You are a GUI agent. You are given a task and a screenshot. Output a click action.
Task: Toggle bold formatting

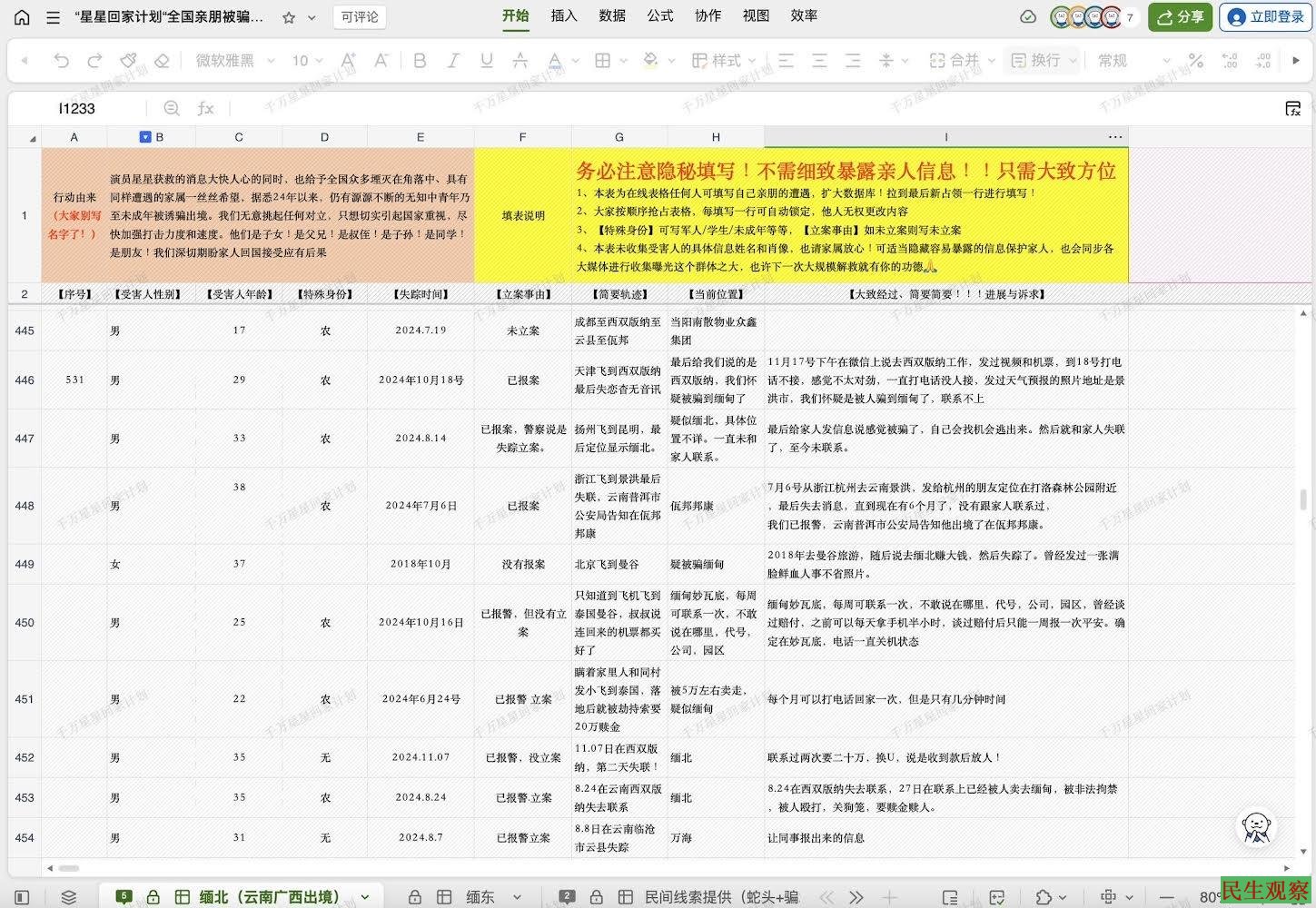[420, 61]
